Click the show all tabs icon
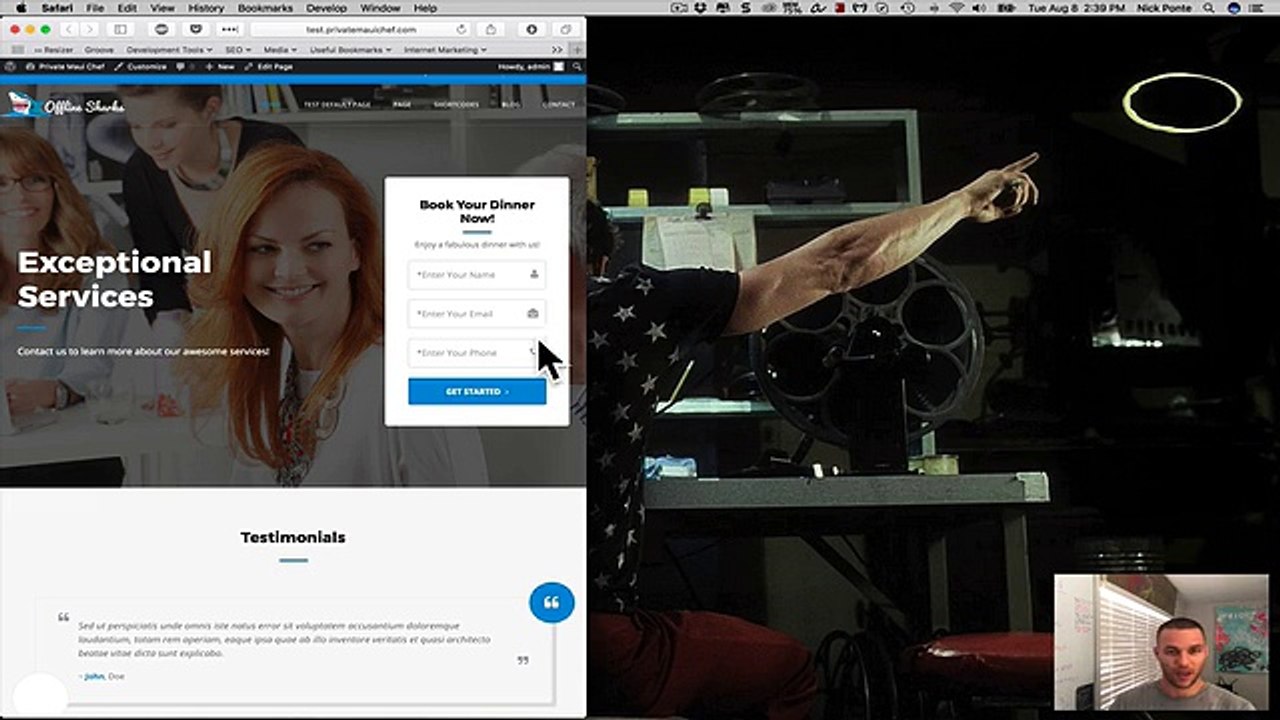1280x720 pixels. [565, 29]
